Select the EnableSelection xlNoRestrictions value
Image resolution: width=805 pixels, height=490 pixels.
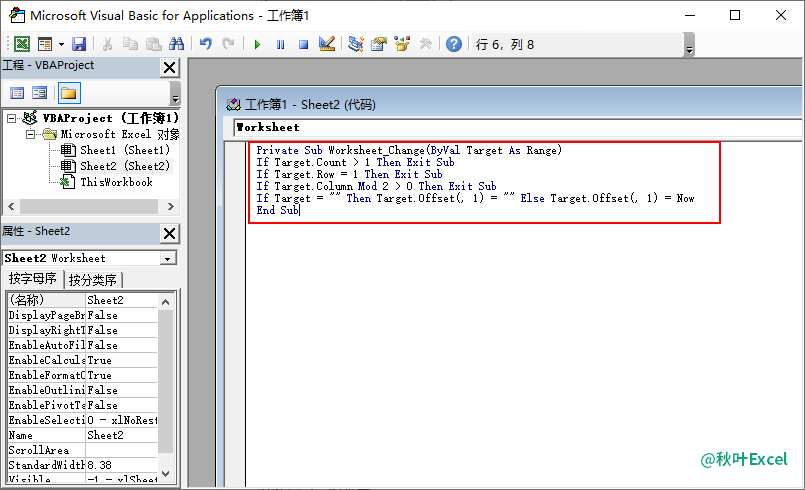coord(121,420)
